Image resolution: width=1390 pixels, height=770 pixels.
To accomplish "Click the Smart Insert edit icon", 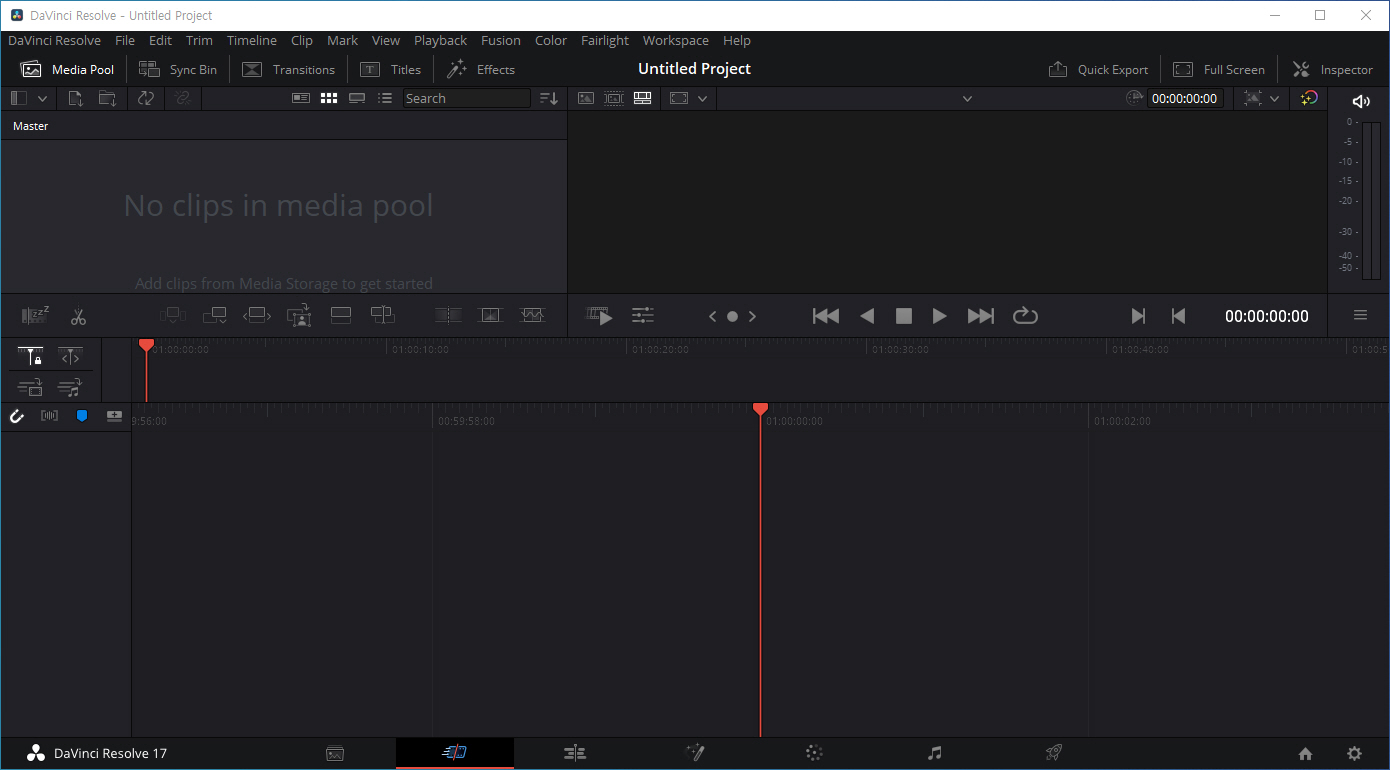I will coord(173,316).
